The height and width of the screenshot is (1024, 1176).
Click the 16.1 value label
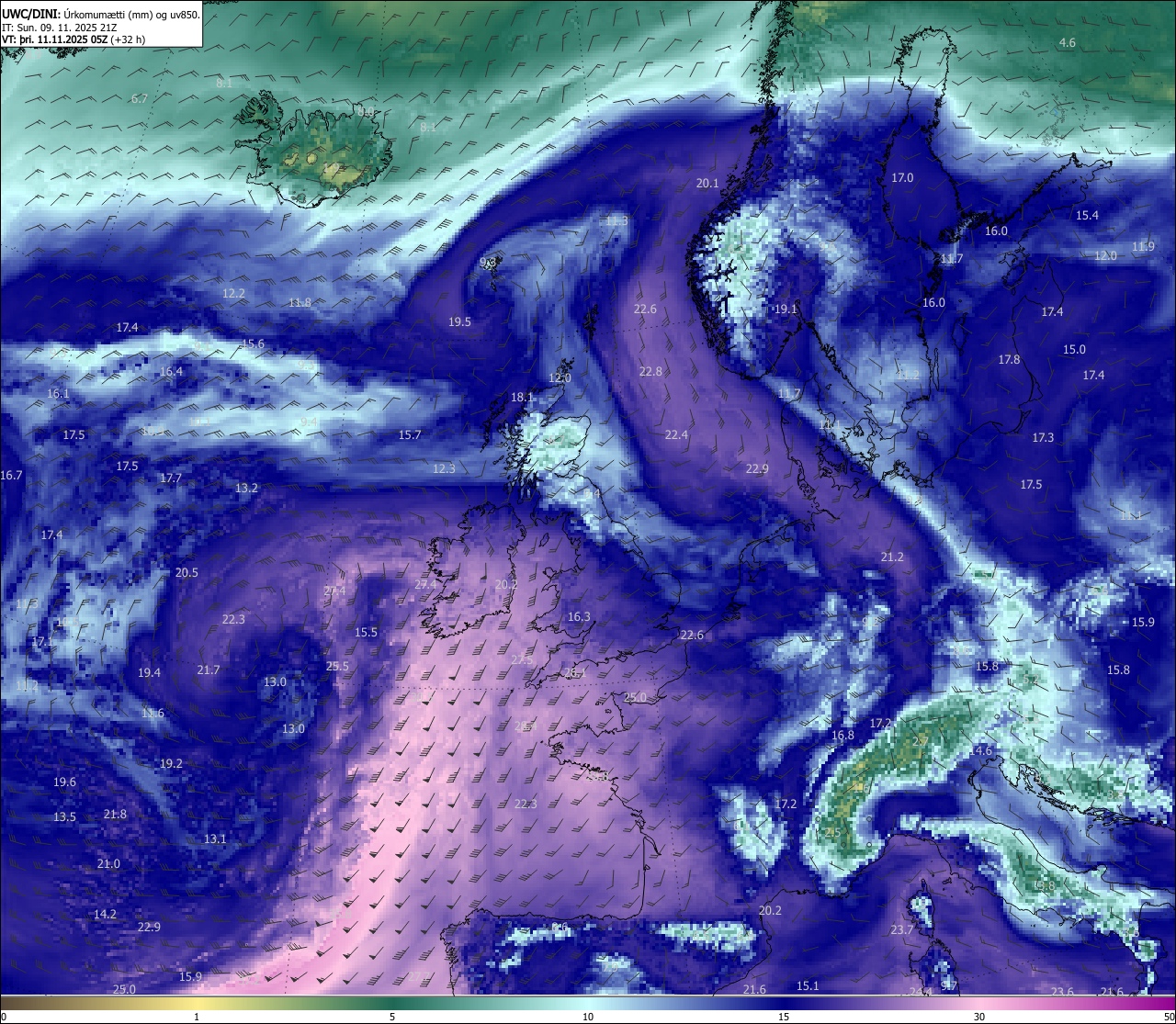(x=58, y=393)
